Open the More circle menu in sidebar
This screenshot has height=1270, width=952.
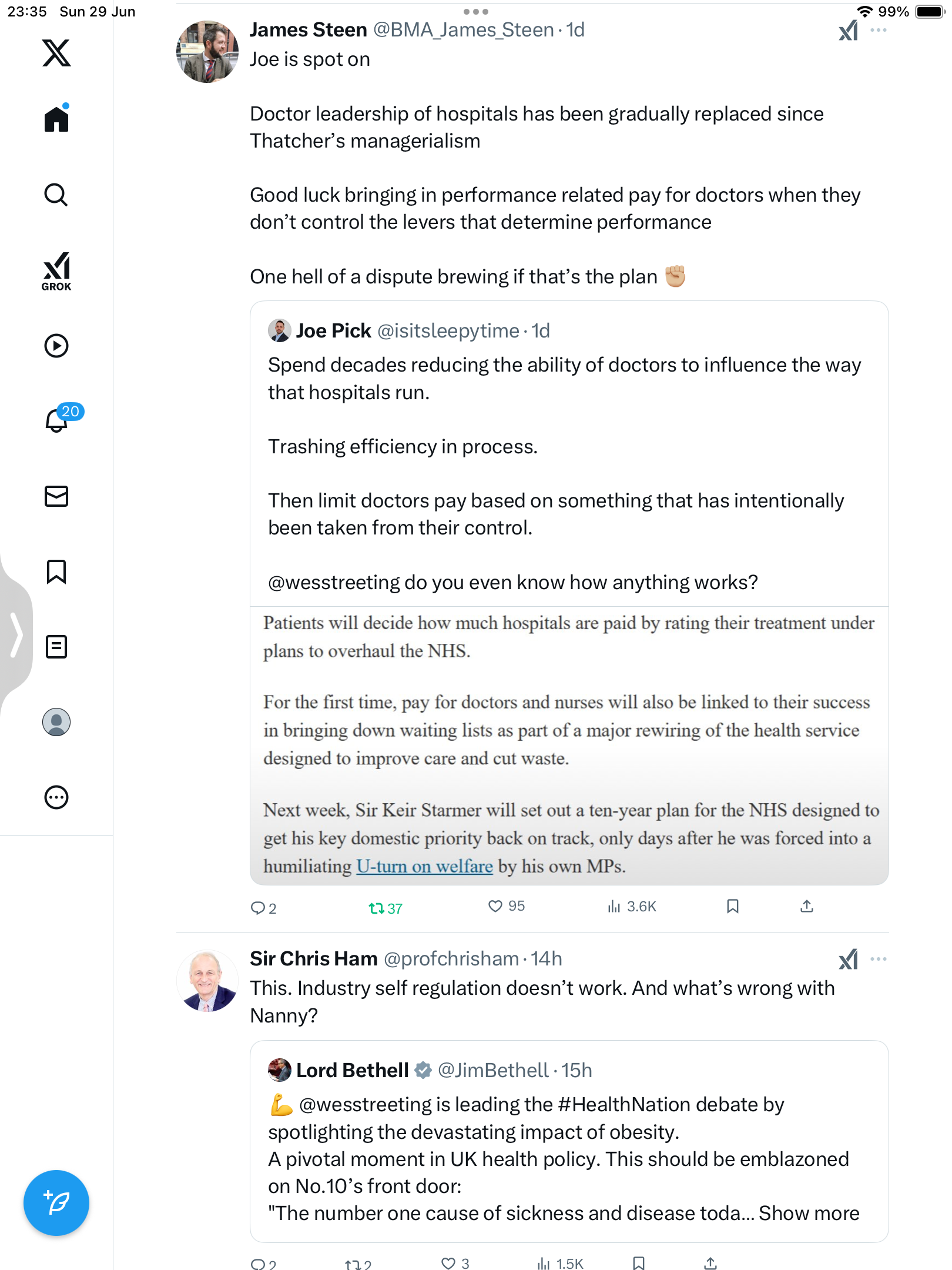point(56,797)
